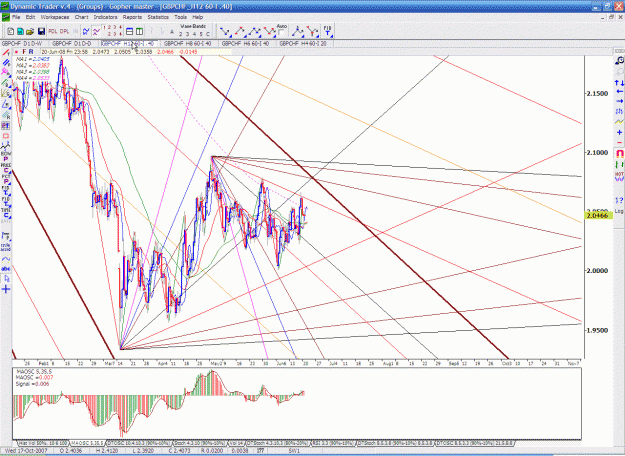This screenshot has height=456, width=625.
Task: Open the Chart menu
Action: [x=81, y=17]
